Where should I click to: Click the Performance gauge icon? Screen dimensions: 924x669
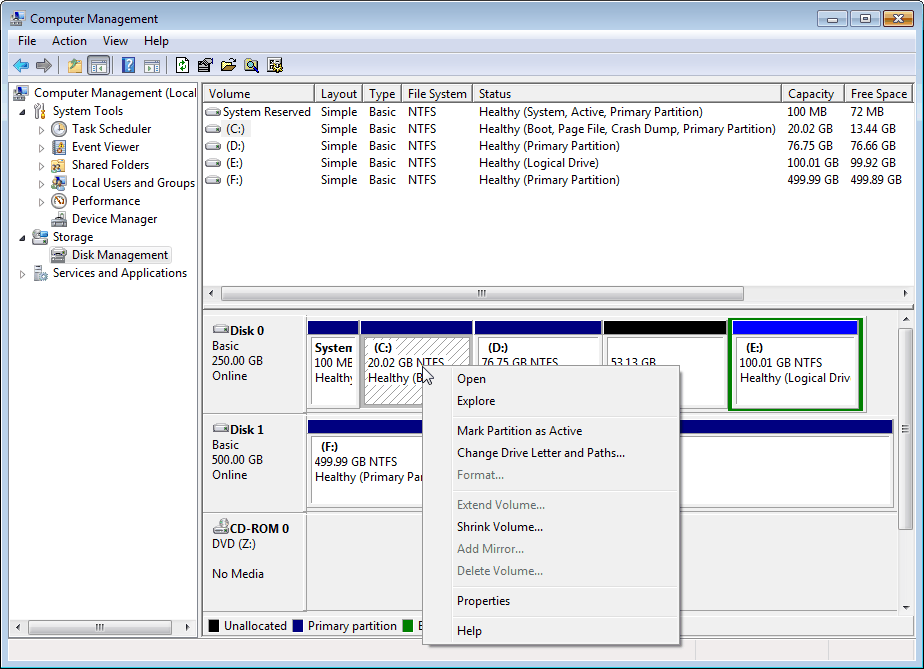tap(59, 202)
